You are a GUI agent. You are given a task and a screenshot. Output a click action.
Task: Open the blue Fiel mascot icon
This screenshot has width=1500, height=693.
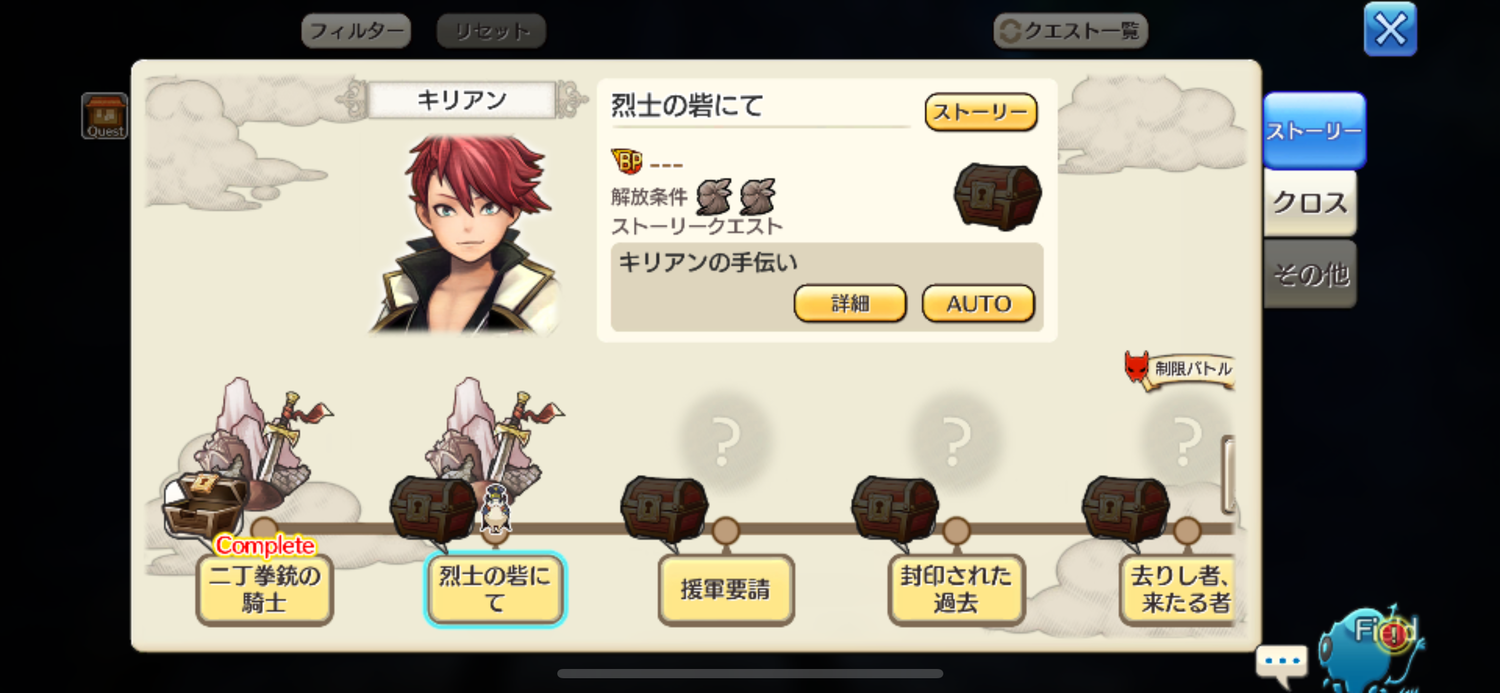[1371, 647]
